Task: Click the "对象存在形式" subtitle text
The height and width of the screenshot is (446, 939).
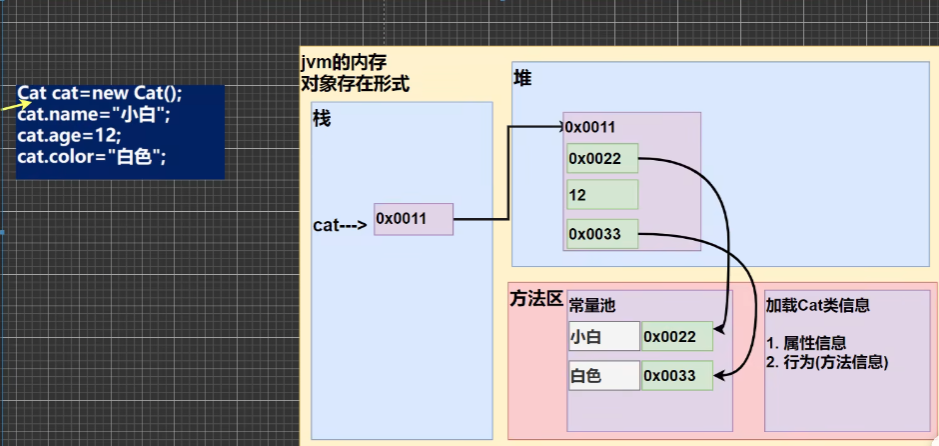Action: 356,84
